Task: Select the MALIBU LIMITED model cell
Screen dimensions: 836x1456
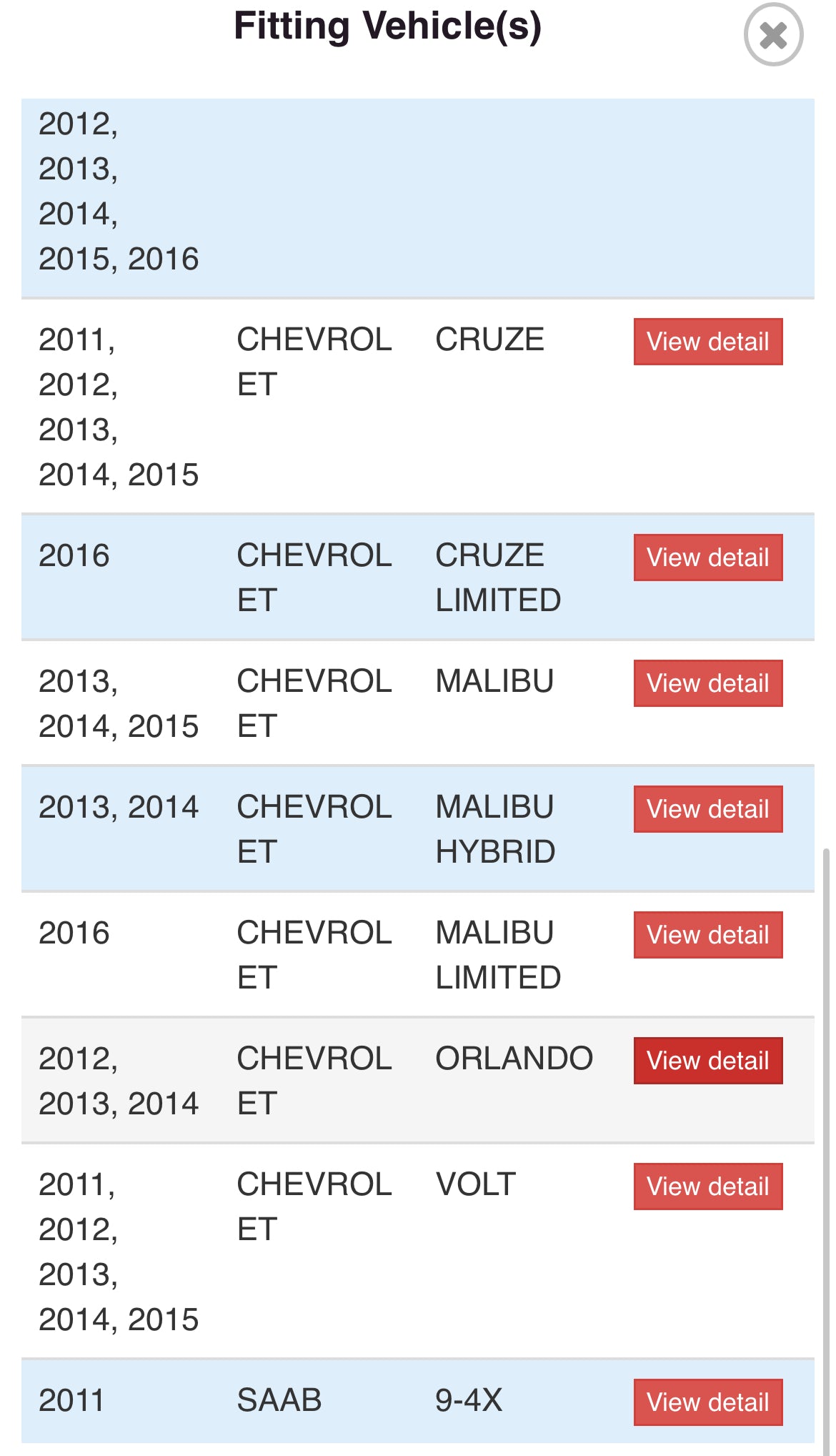Action: click(x=498, y=955)
